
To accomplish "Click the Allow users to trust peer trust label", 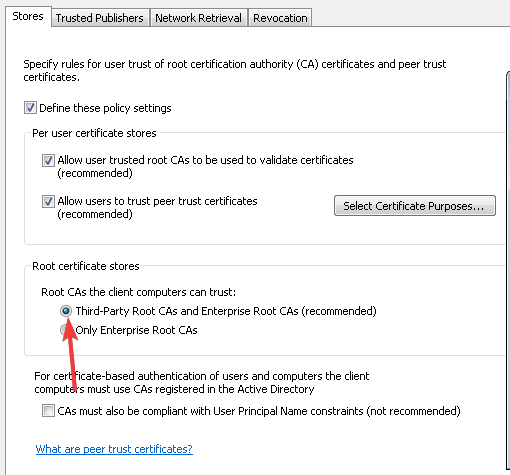I will (157, 207).
